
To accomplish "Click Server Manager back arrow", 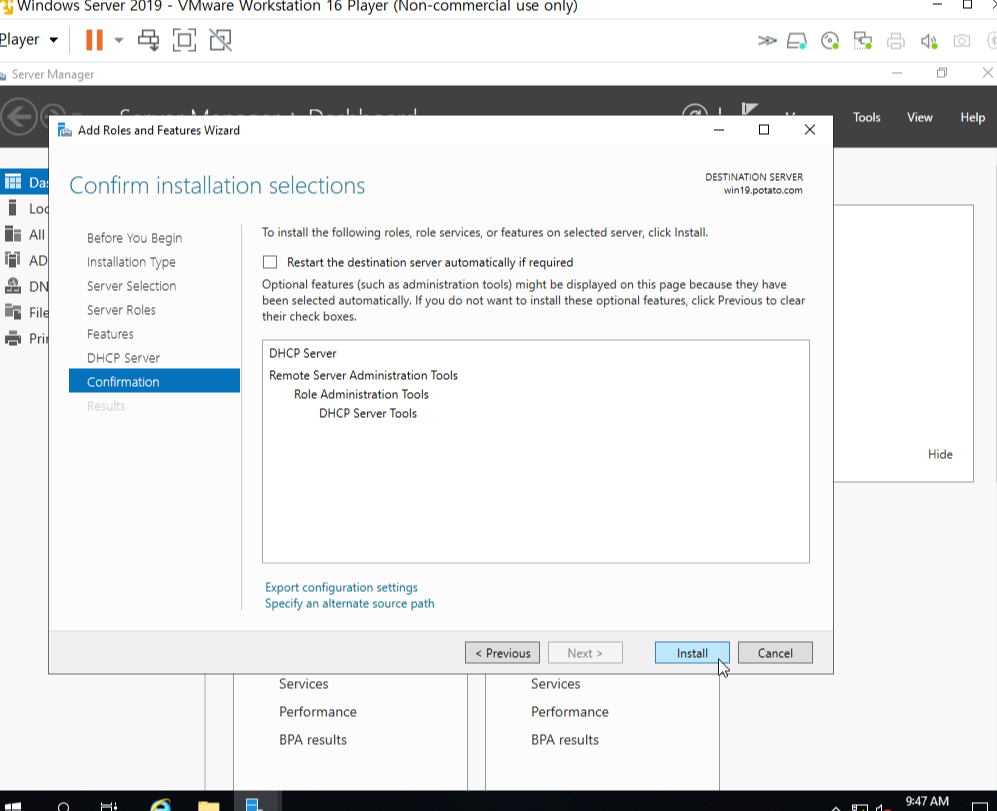I will [x=19, y=117].
